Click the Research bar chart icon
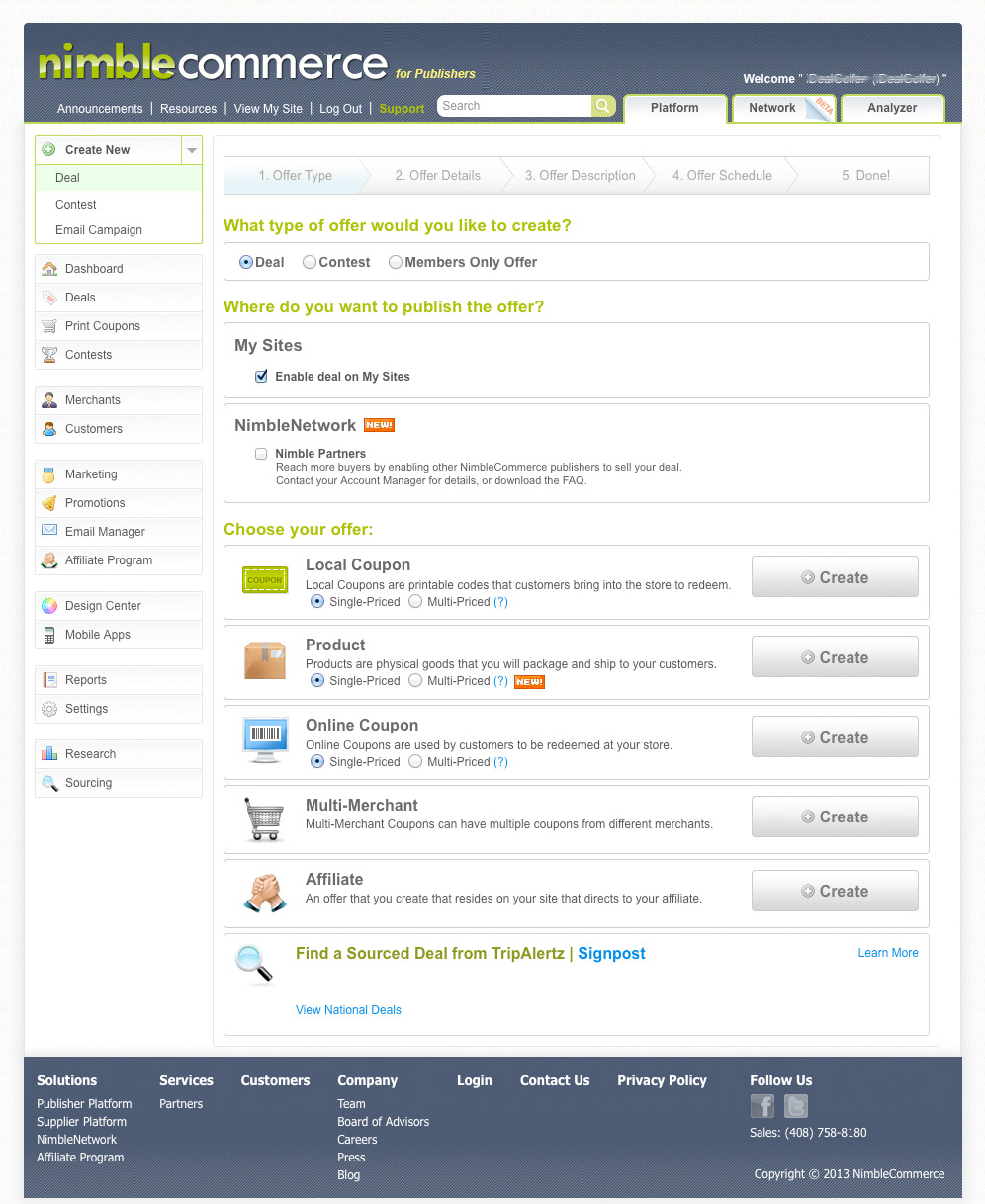 49,754
